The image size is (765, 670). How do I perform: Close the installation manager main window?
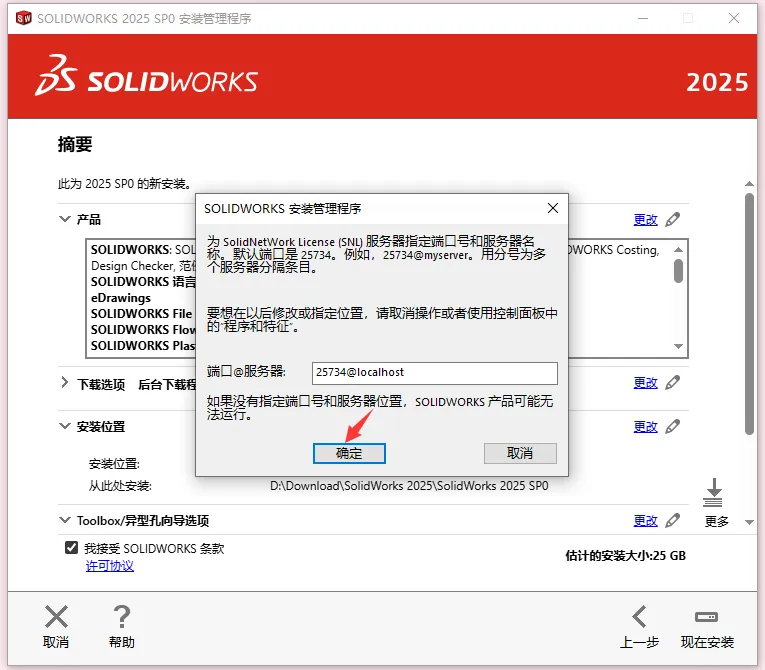[734, 19]
